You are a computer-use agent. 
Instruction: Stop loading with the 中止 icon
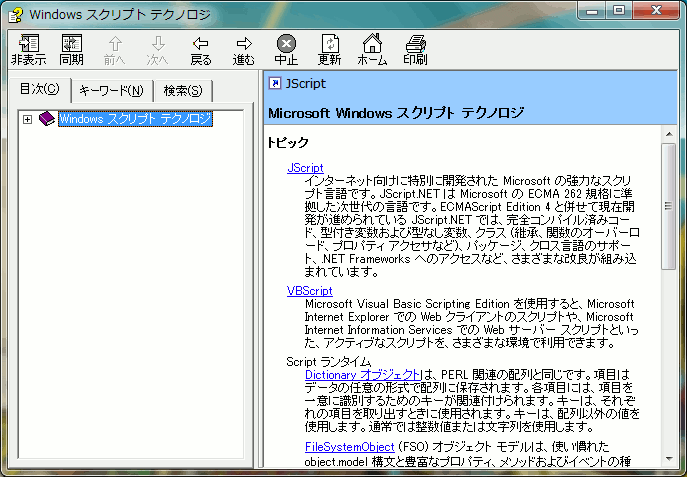click(286, 48)
